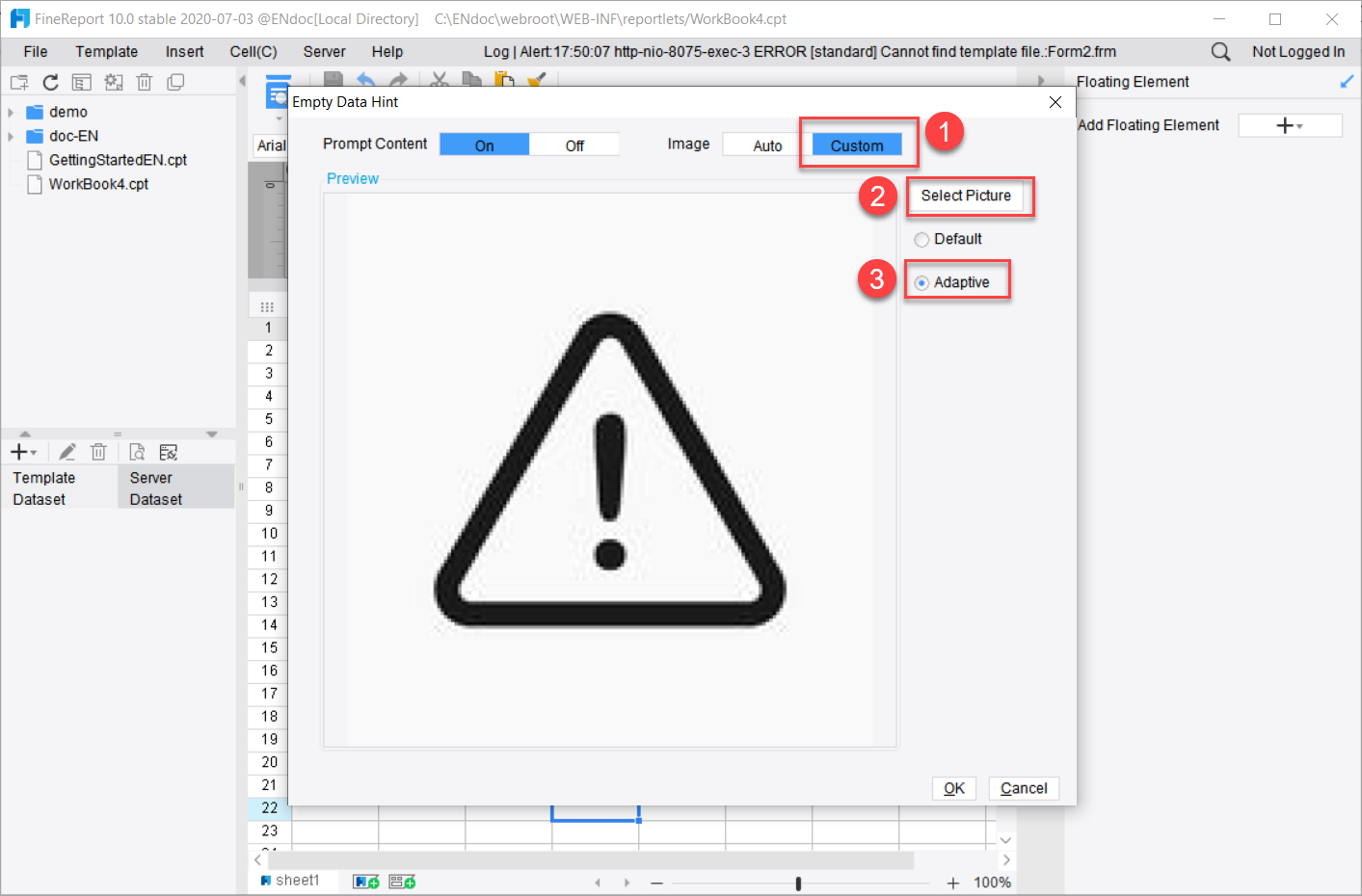The width and height of the screenshot is (1362, 896).
Task: Select row header 10 in the sheet
Action: coord(269,534)
